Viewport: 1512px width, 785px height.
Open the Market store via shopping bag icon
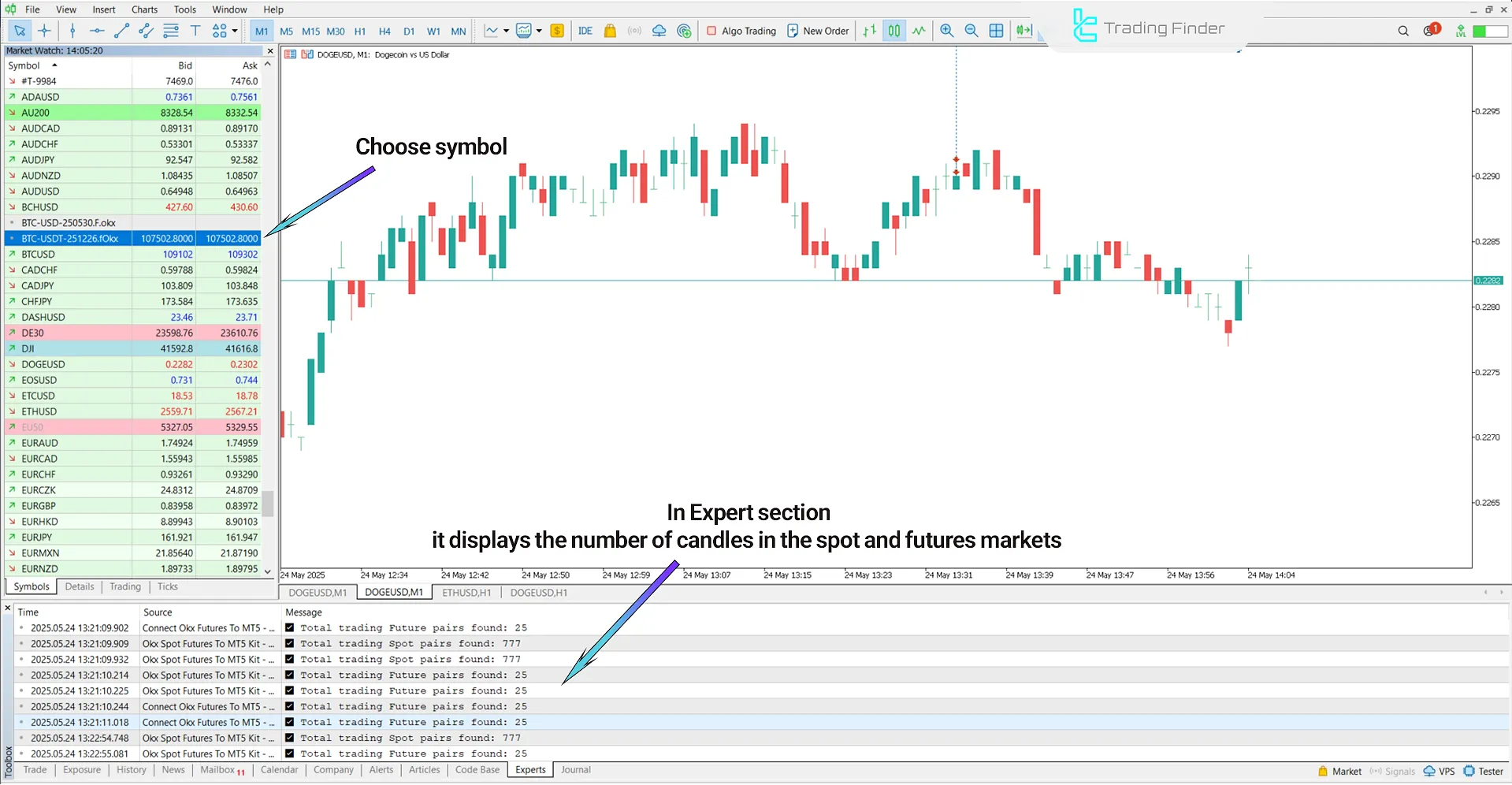click(609, 31)
